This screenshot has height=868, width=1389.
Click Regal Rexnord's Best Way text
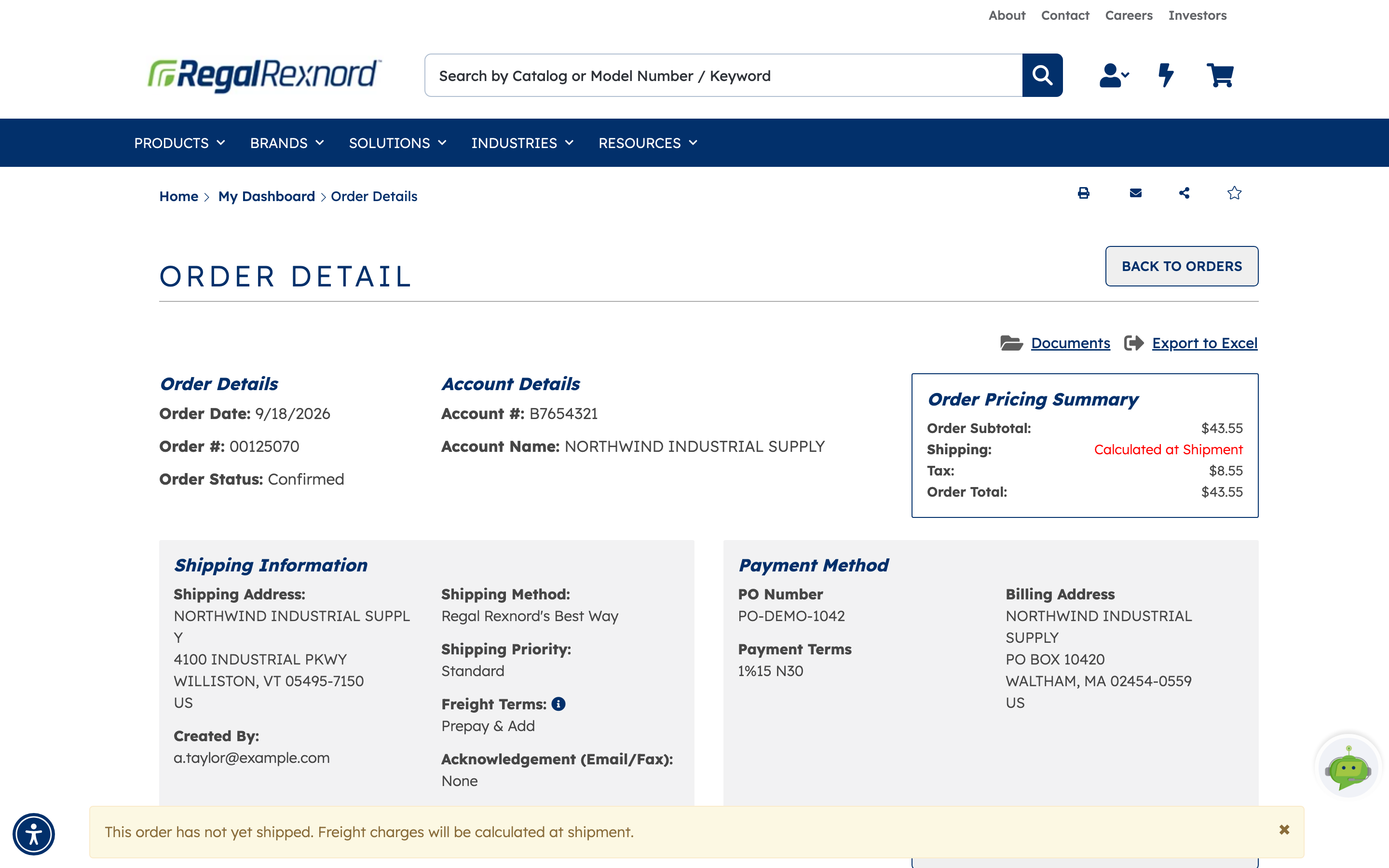(530, 616)
